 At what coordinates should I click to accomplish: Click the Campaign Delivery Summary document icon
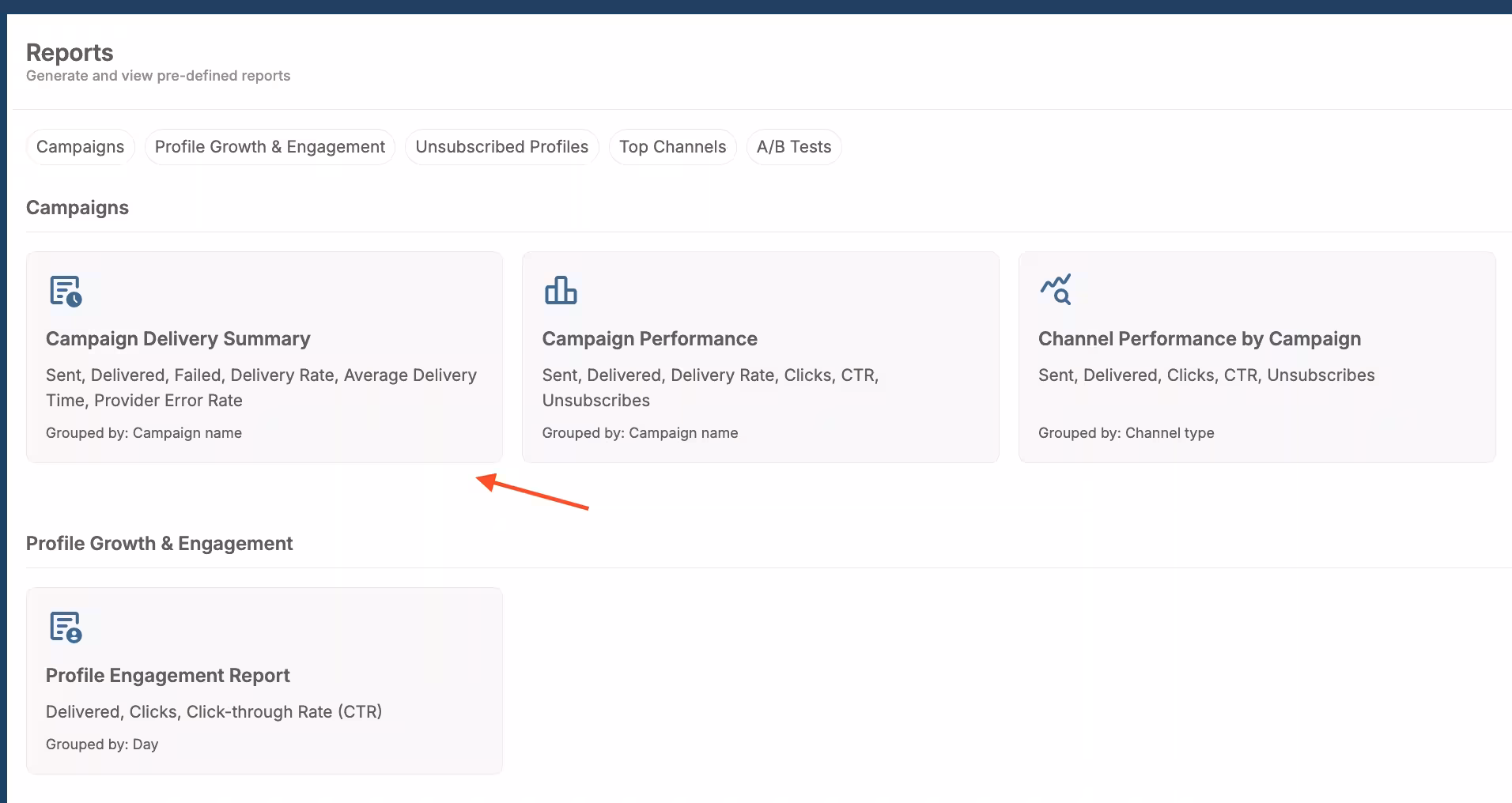click(x=66, y=291)
